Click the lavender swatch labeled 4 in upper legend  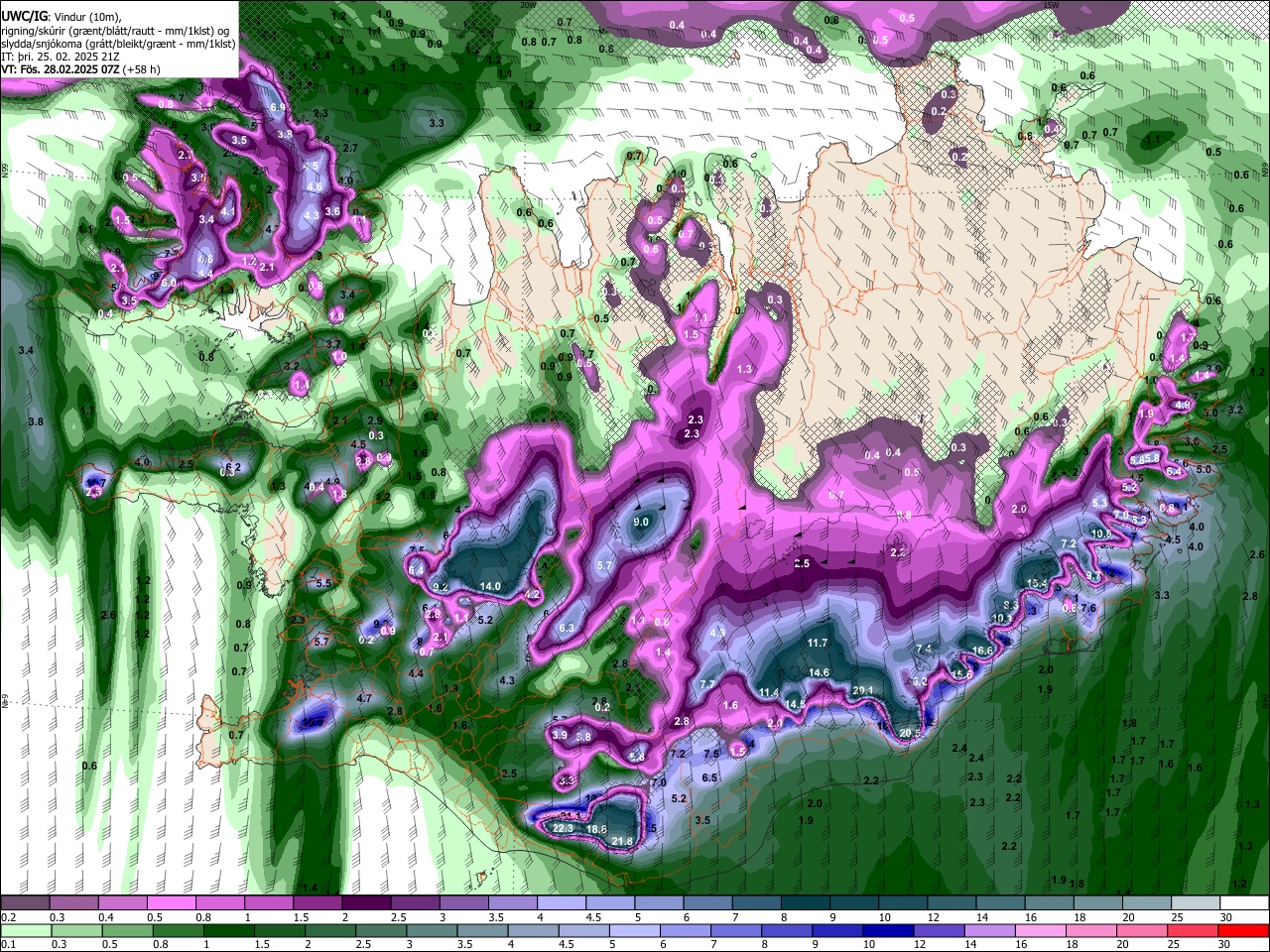pos(562,903)
